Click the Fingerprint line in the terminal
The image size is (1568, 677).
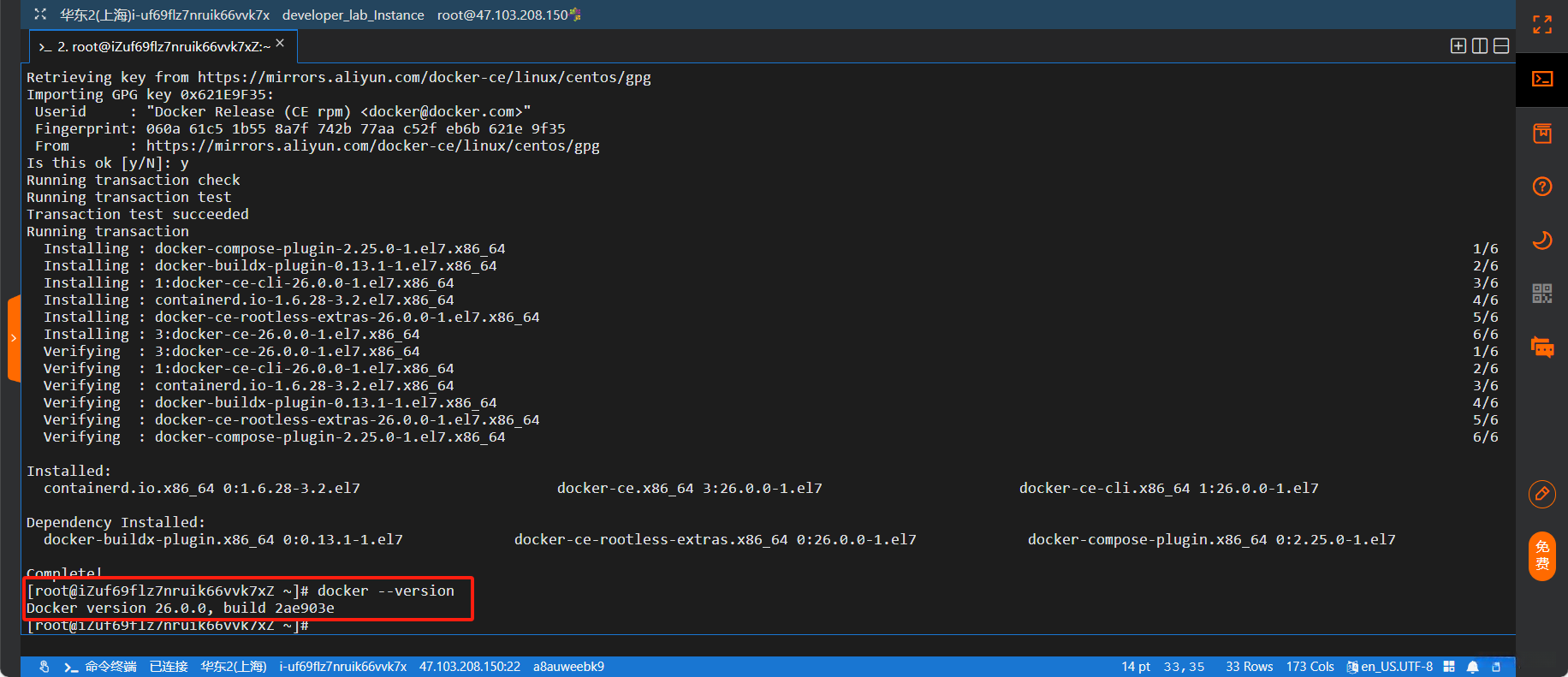click(300, 128)
